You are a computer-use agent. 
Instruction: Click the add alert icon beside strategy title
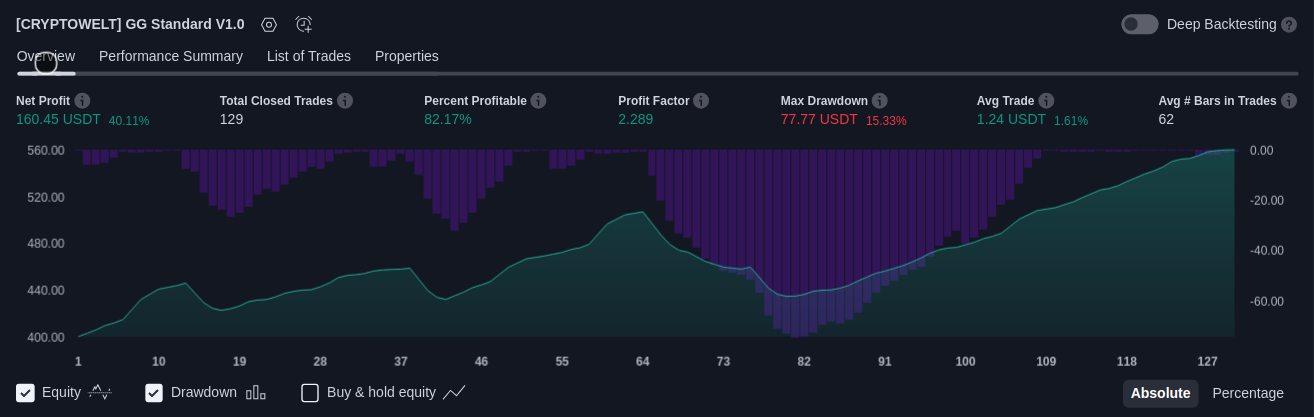point(304,24)
